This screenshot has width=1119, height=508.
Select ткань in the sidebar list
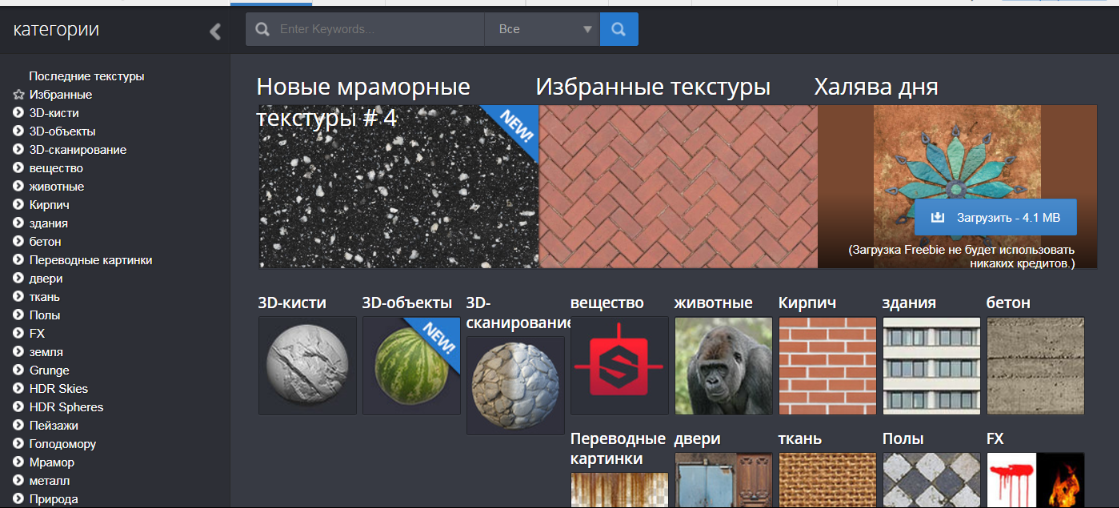44,297
